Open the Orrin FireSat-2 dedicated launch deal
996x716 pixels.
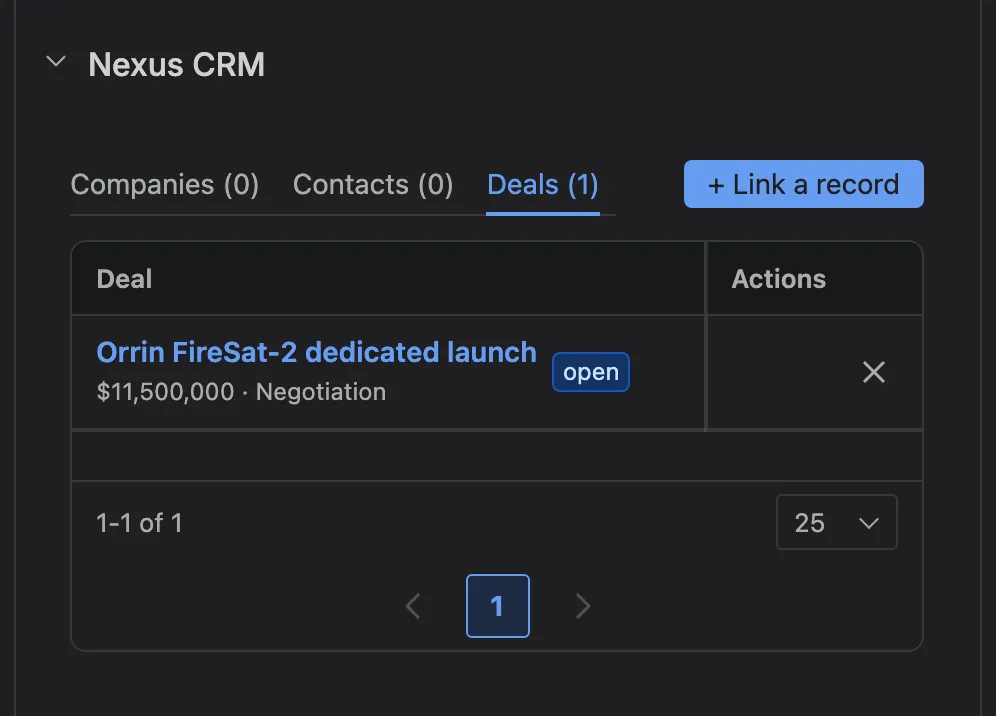tap(316, 352)
